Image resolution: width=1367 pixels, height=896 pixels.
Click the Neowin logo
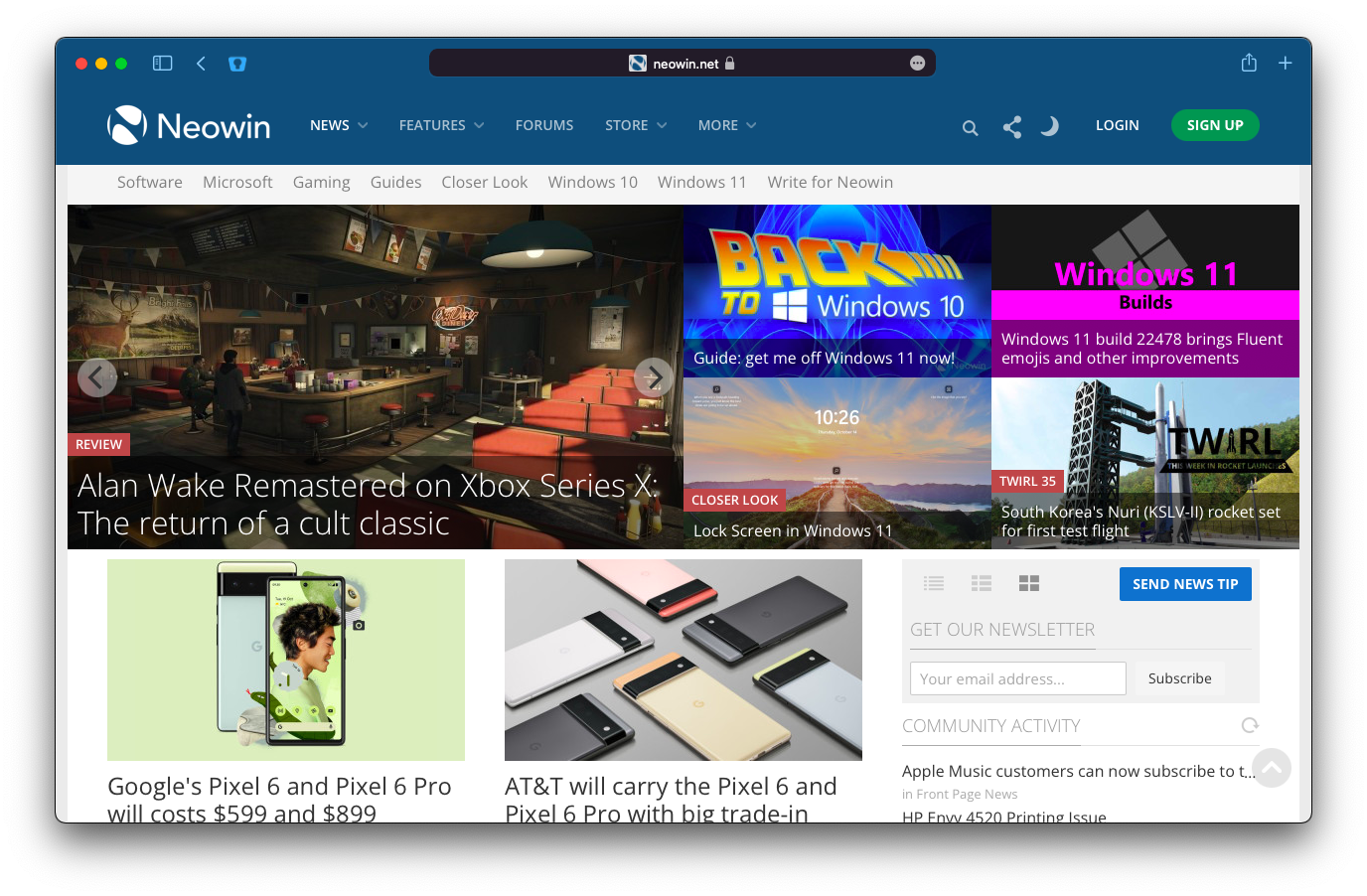pyautogui.click(x=189, y=125)
